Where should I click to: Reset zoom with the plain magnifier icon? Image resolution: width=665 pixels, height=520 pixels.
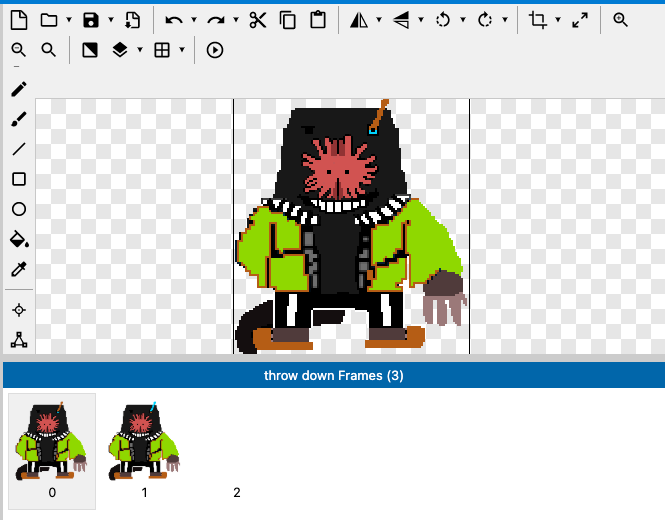click(49, 50)
